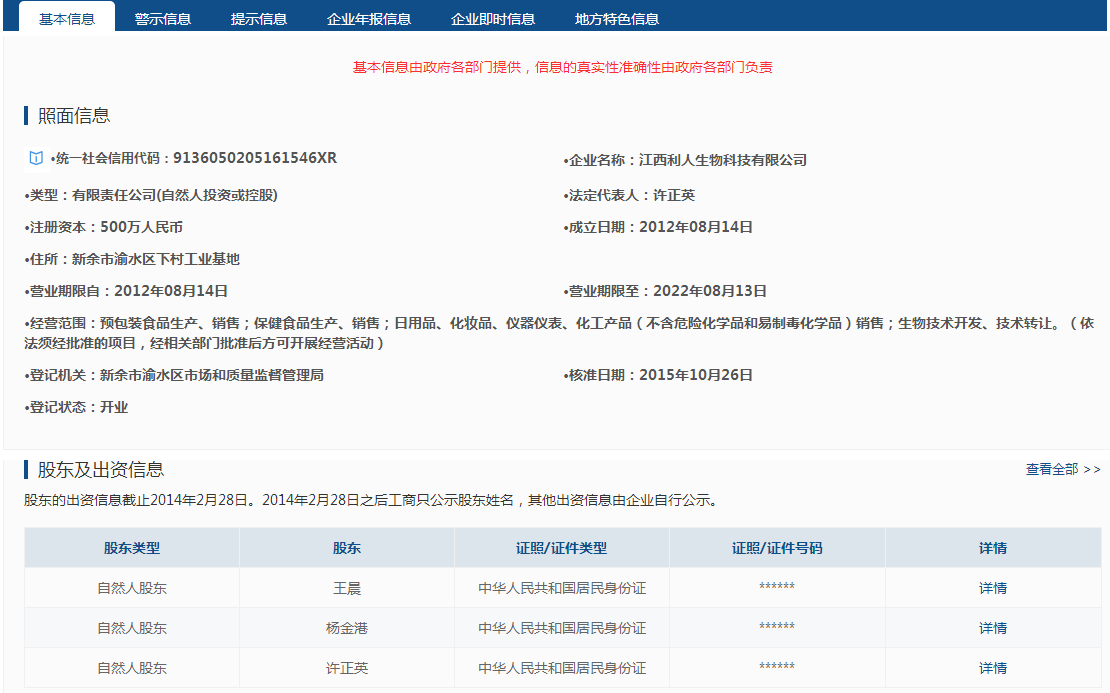Click shareholder name 王晨 in table
Screen dimensions: 1110x693
click(347, 588)
